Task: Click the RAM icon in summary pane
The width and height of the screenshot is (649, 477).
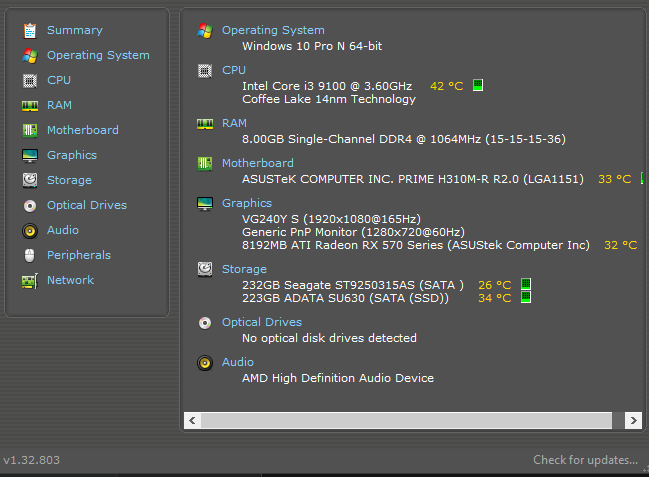Action: coord(205,124)
